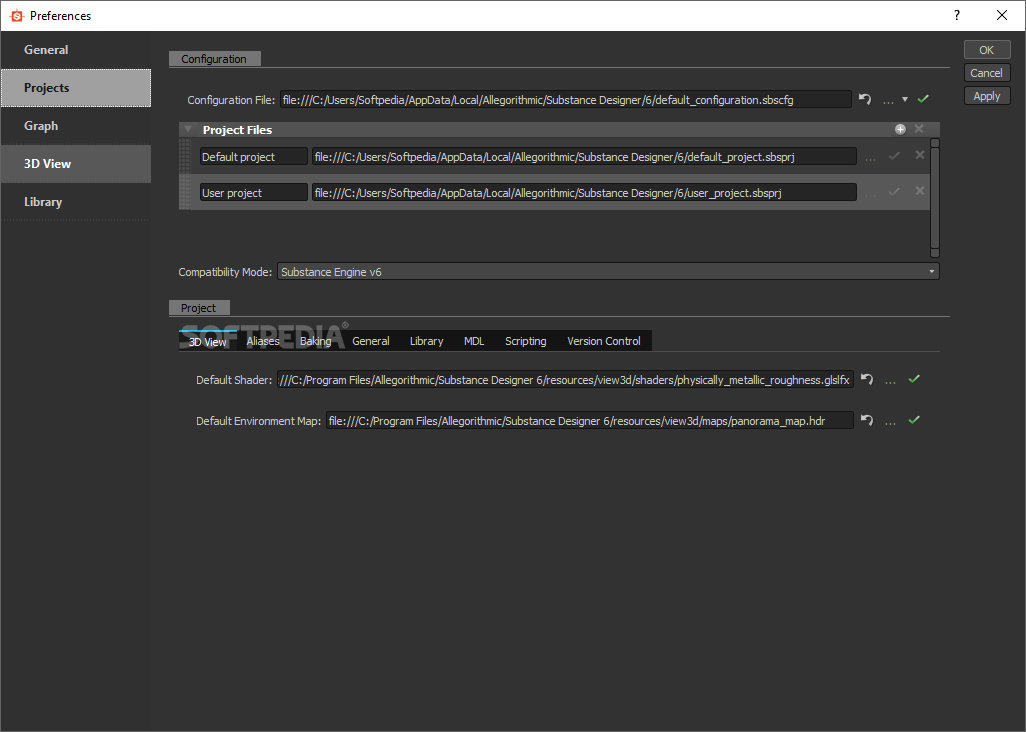Browse for Default project file path
The image size is (1026, 732).
pyautogui.click(x=870, y=158)
